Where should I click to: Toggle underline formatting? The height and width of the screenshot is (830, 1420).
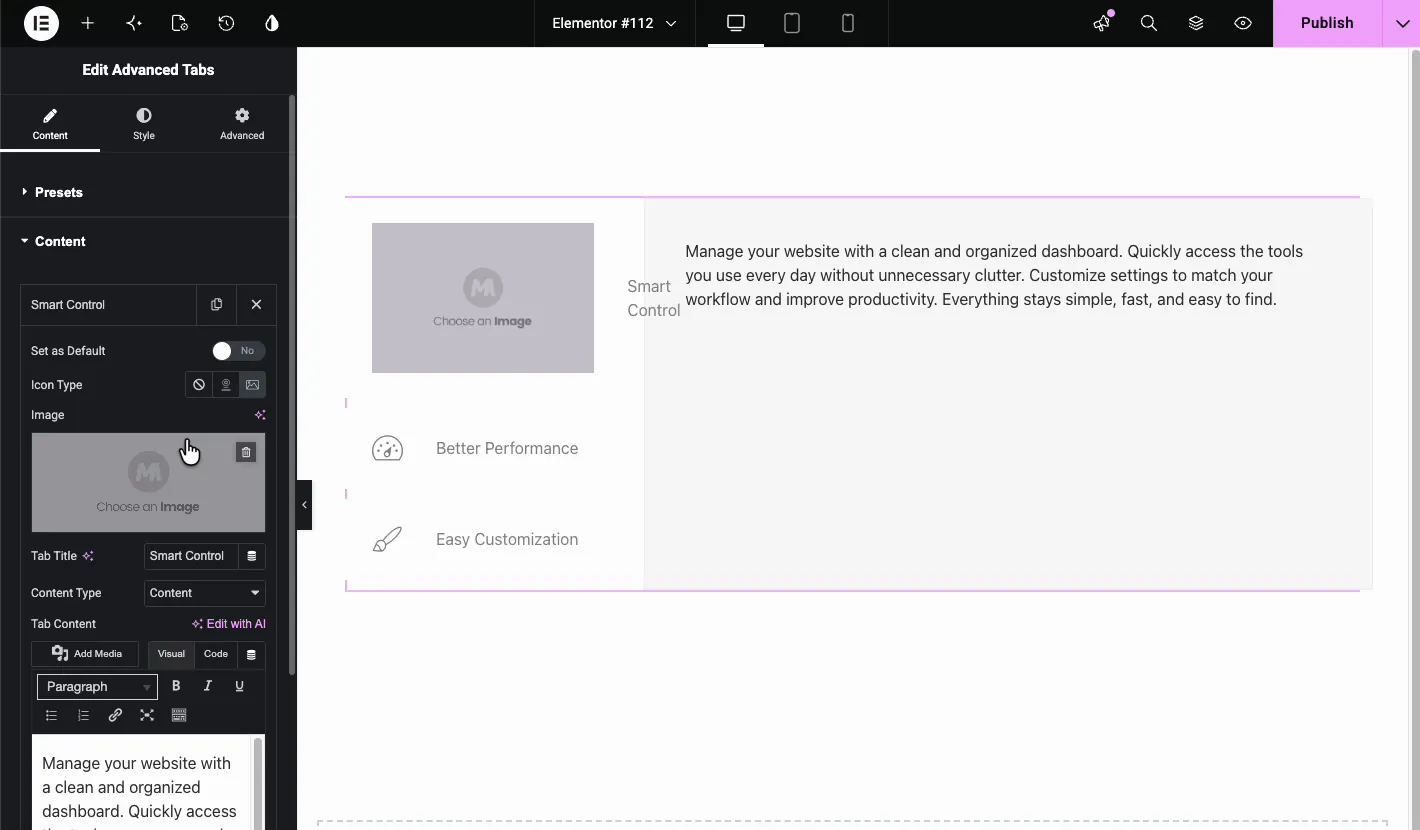239,686
